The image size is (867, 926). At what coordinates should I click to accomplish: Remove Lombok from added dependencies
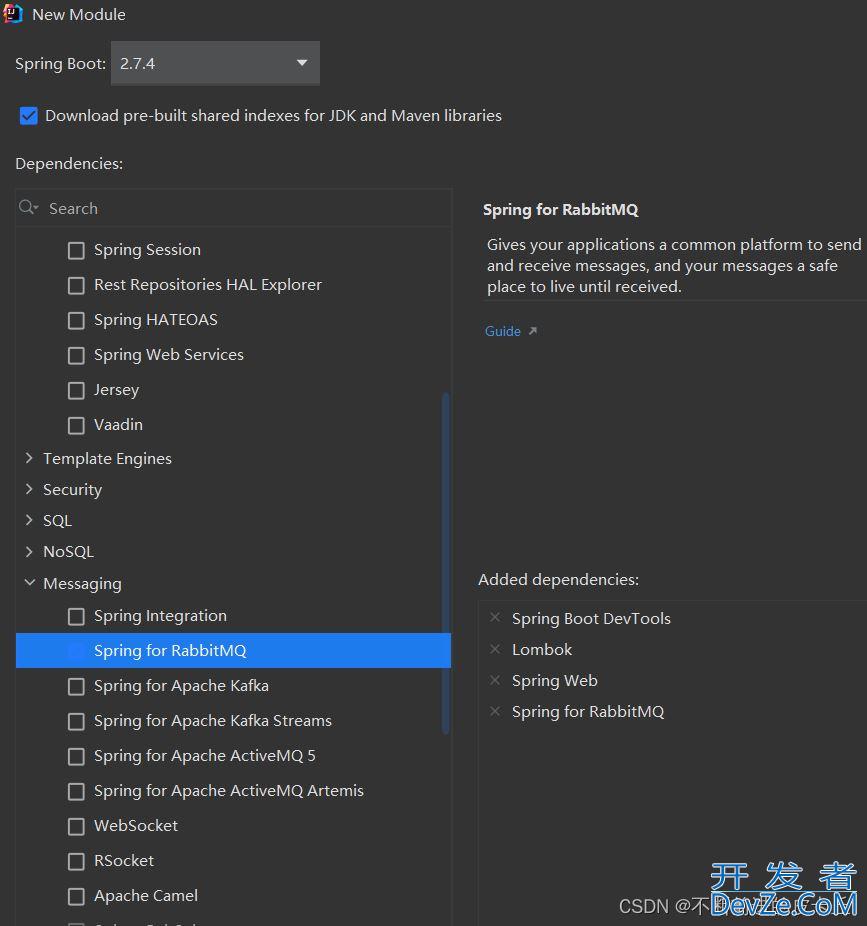(495, 649)
